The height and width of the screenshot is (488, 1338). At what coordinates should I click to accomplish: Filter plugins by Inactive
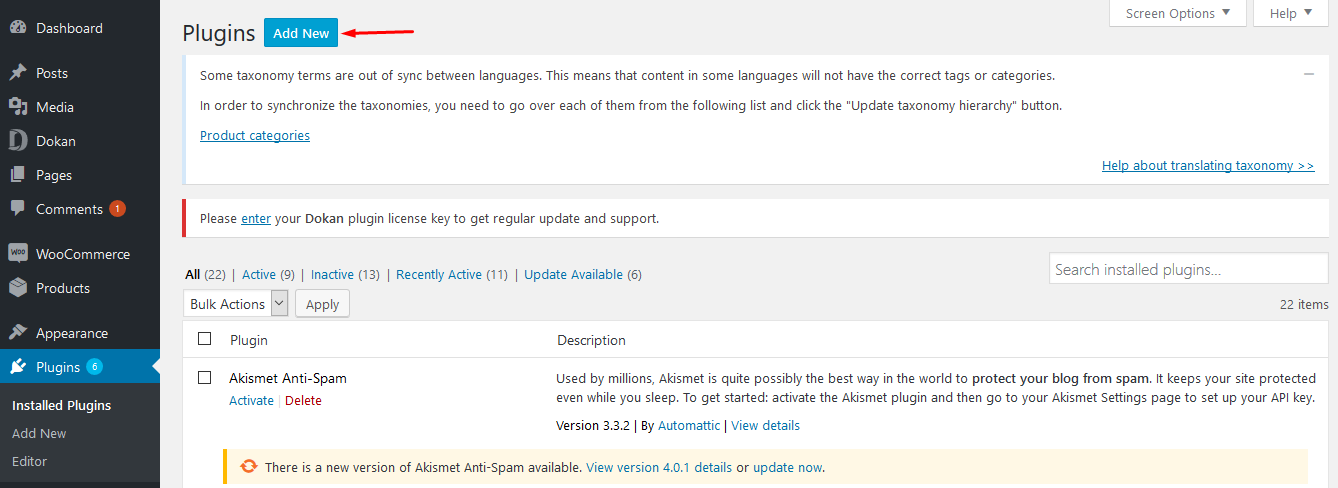point(332,274)
